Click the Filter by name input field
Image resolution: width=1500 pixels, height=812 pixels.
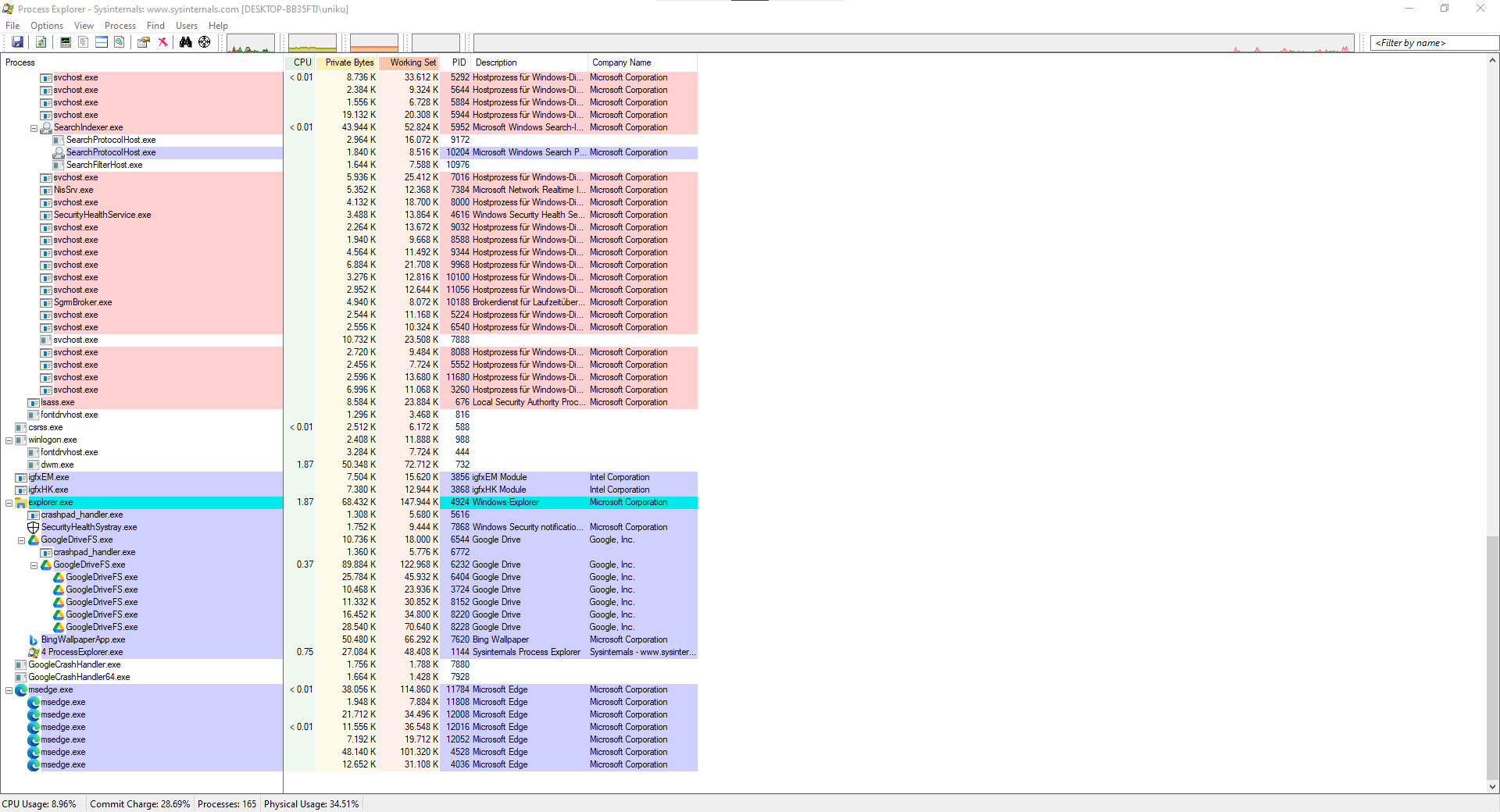pyautogui.click(x=1434, y=43)
